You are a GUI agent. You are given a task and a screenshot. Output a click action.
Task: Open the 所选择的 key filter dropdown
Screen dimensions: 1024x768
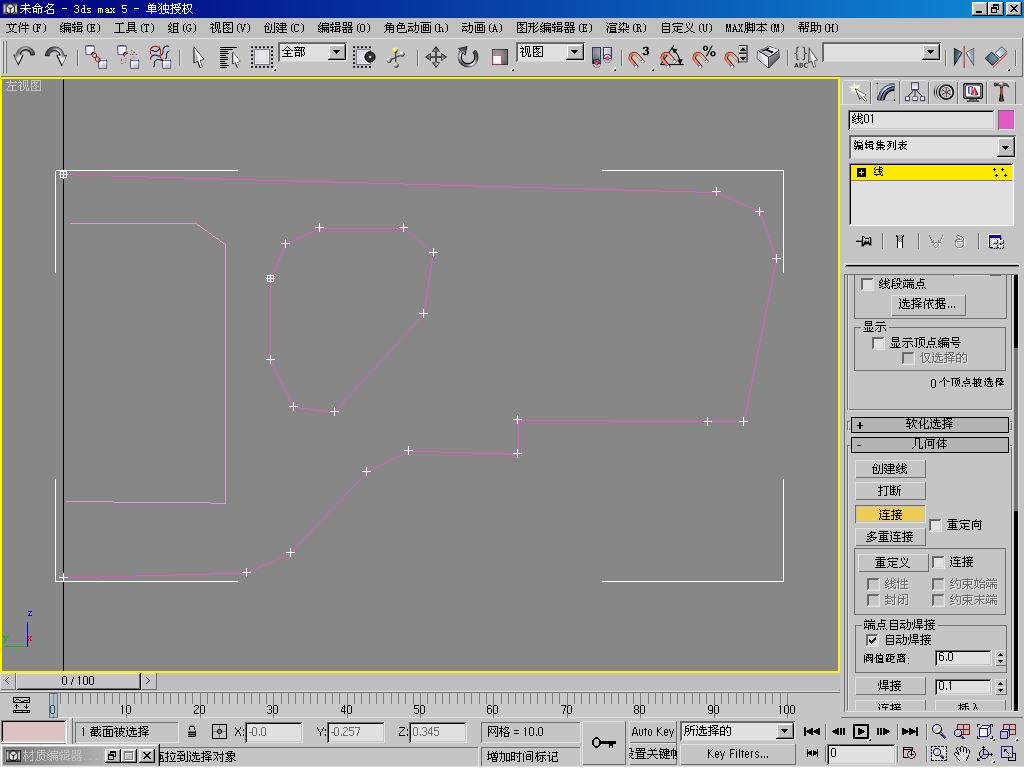[785, 731]
